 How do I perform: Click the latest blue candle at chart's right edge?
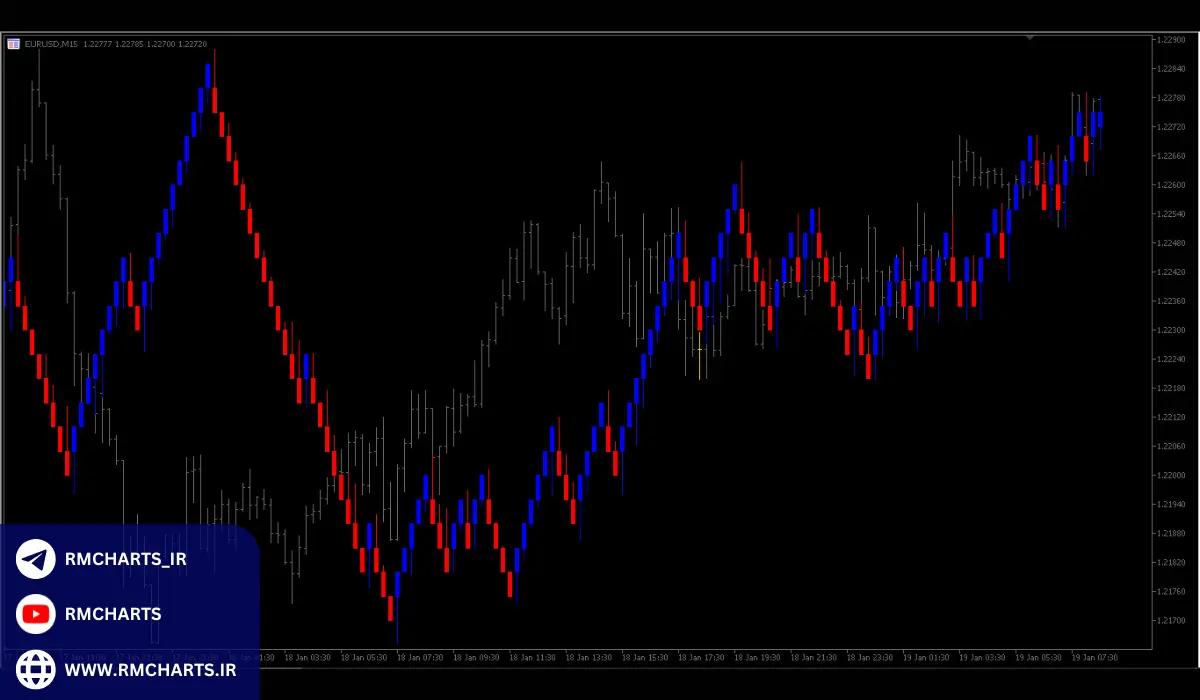(x=1100, y=120)
